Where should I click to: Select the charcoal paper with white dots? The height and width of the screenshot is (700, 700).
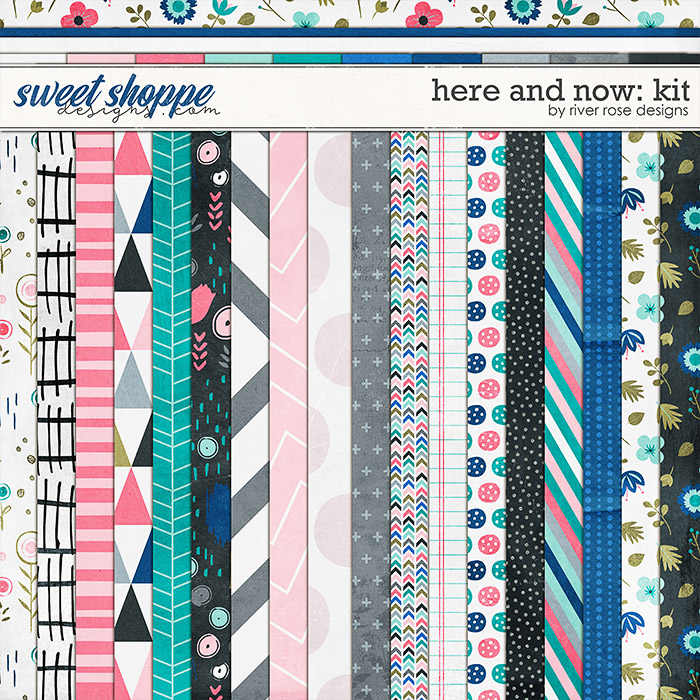(x=525, y=416)
